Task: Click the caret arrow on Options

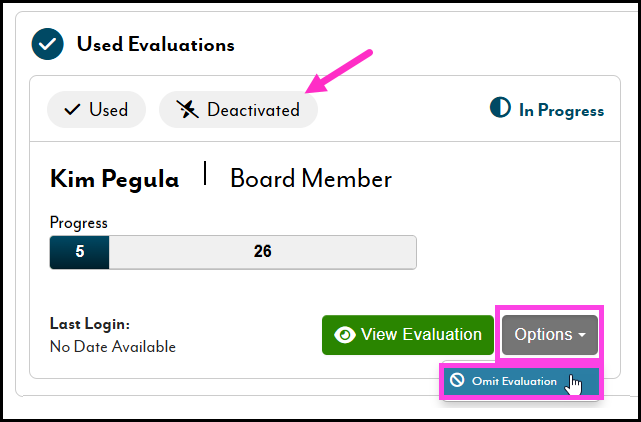Action: [581, 336]
